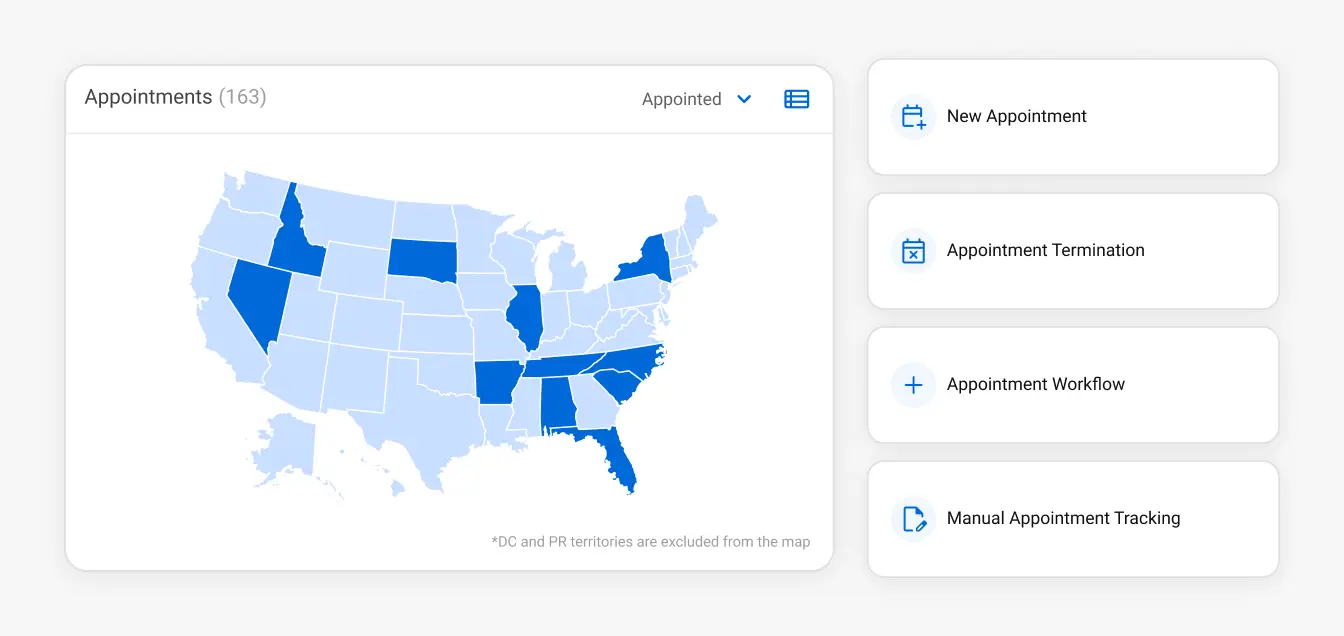Open Manual Appointment Tracking card
Screen dimensions: 1344x636
click(x=1072, y=519)
